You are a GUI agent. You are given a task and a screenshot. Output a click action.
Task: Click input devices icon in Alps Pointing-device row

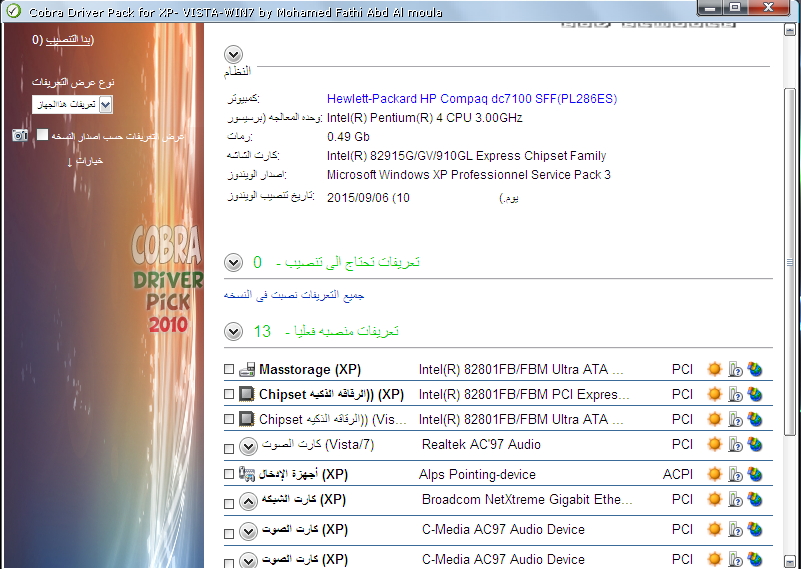[247, 474]
